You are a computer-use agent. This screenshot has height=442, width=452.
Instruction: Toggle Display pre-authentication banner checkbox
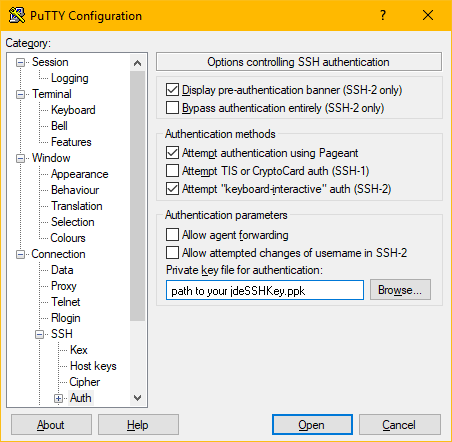point(172,90)
